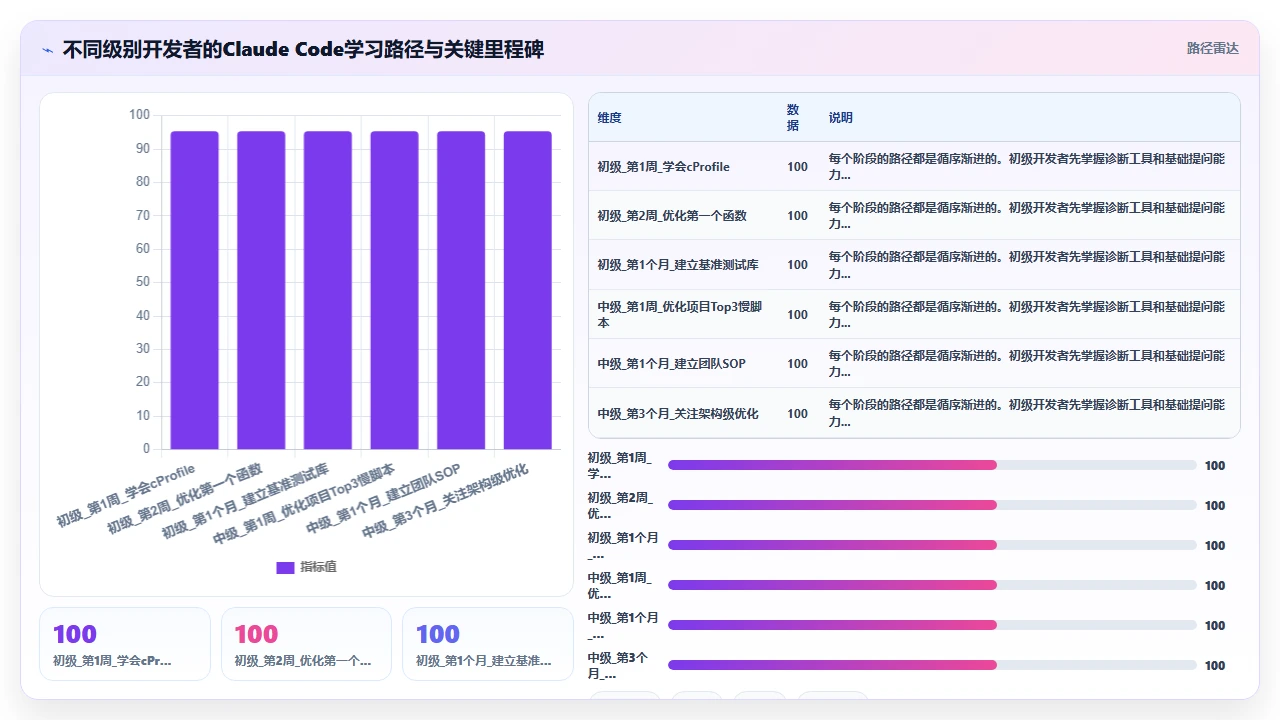Open the purple 100 stat card 初级_第1周_学会cPr…

click(x=125, y=644)
